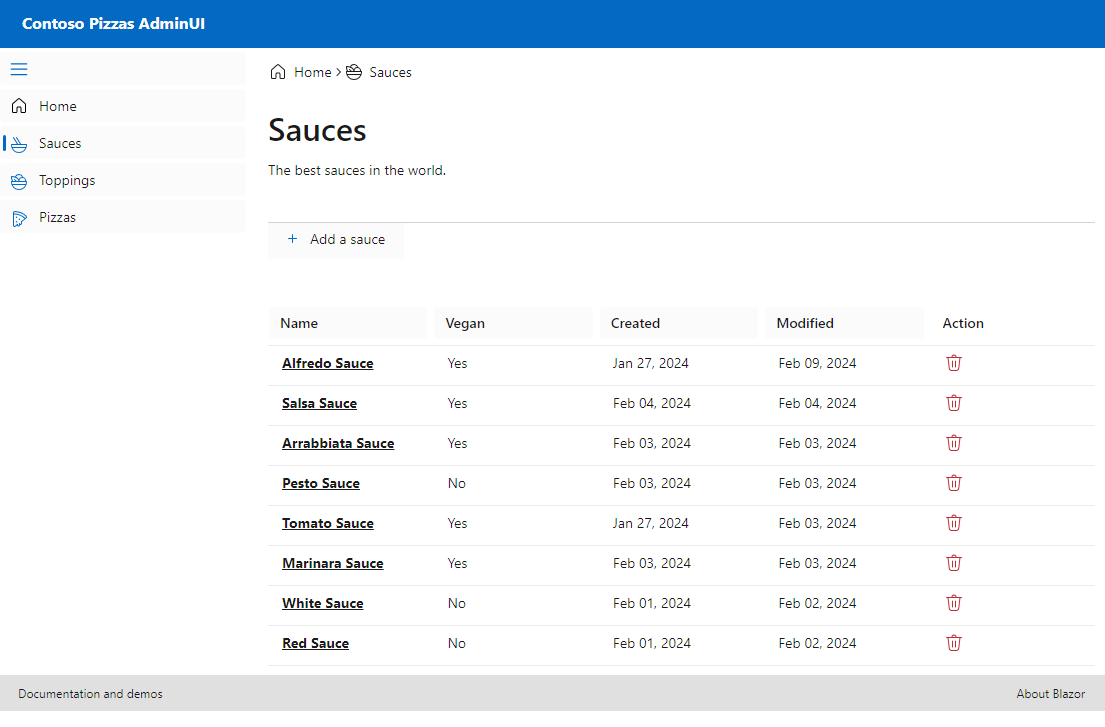Open the Pesto Sauce details link

[320, 483]
